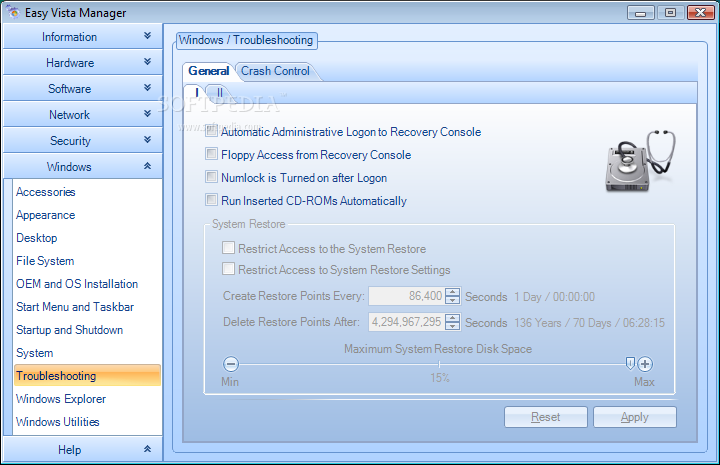
Task: Check Numlock is Turned on after Logon
Action: click(211, 177)
